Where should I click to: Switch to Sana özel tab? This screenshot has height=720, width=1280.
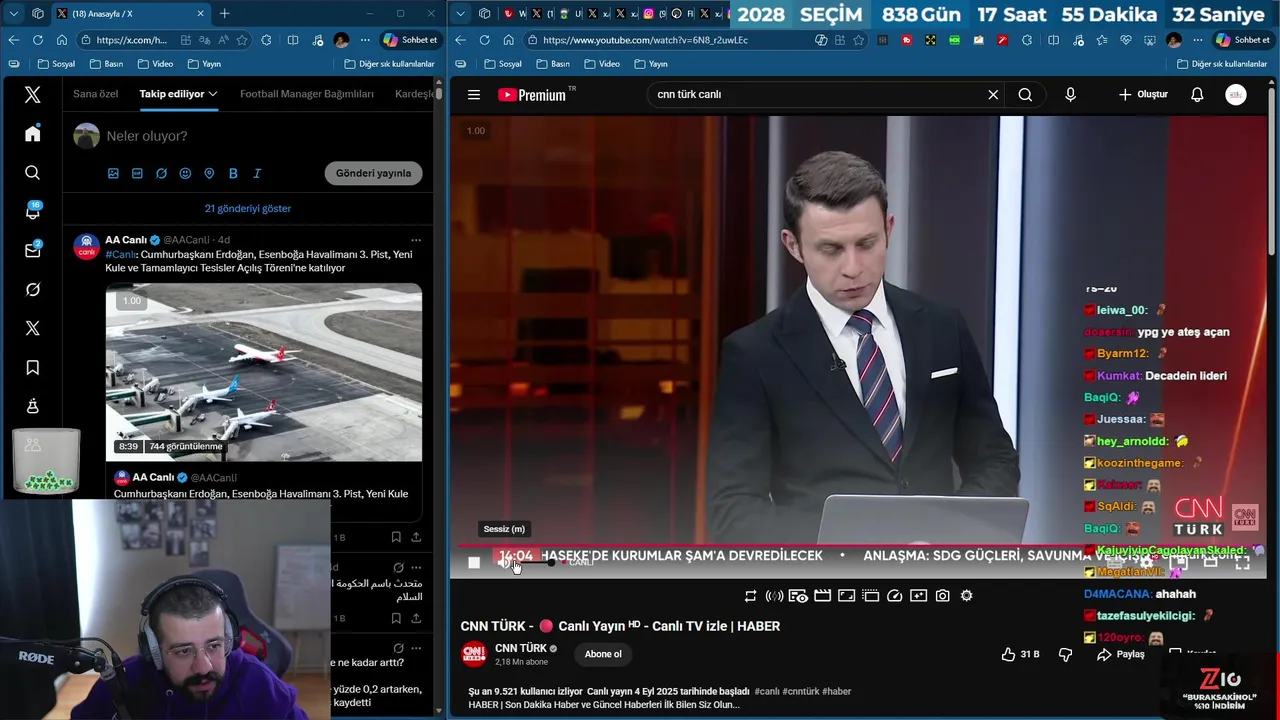pos(96,94)
